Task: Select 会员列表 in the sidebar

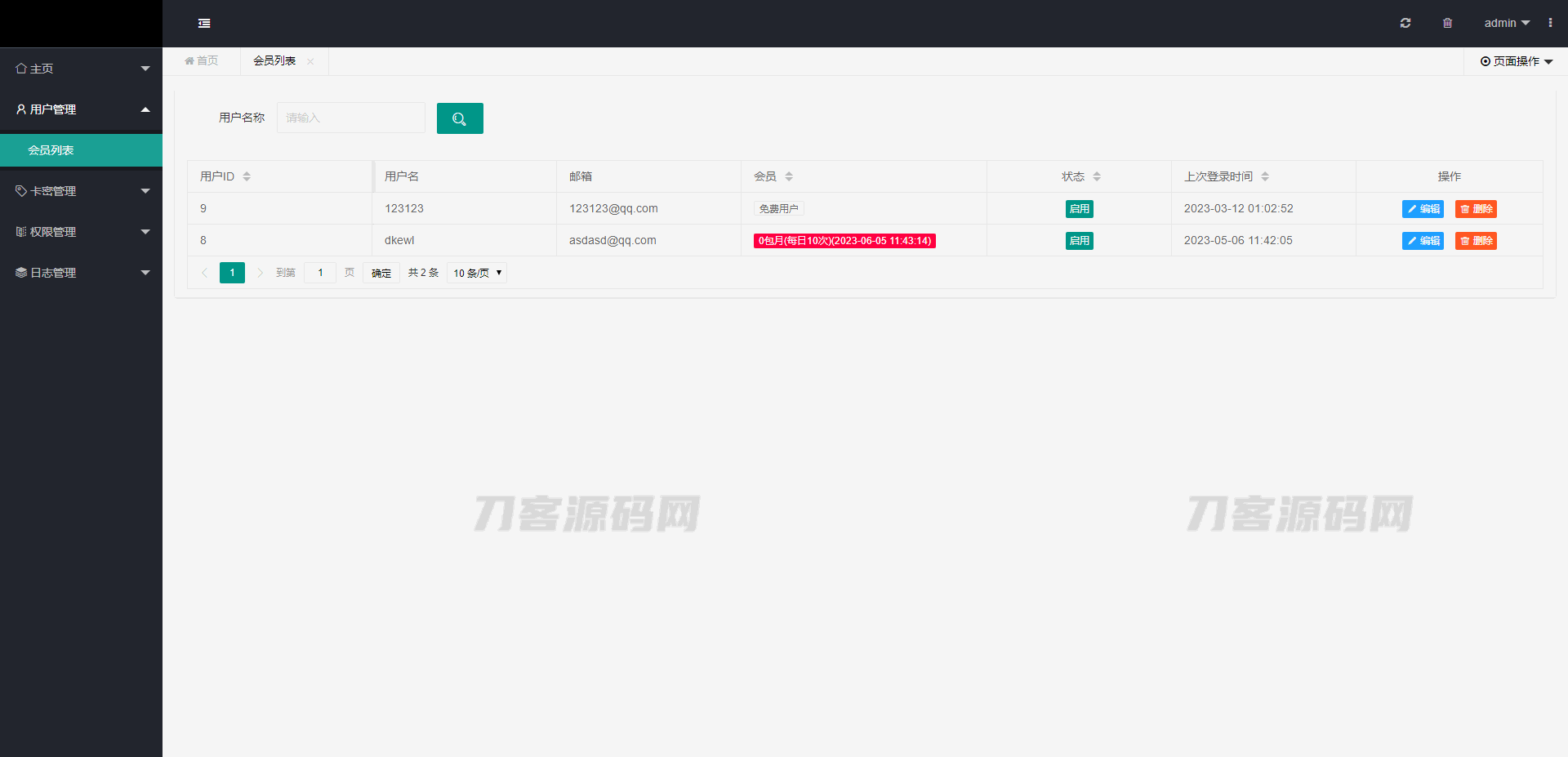Action: 51,150
